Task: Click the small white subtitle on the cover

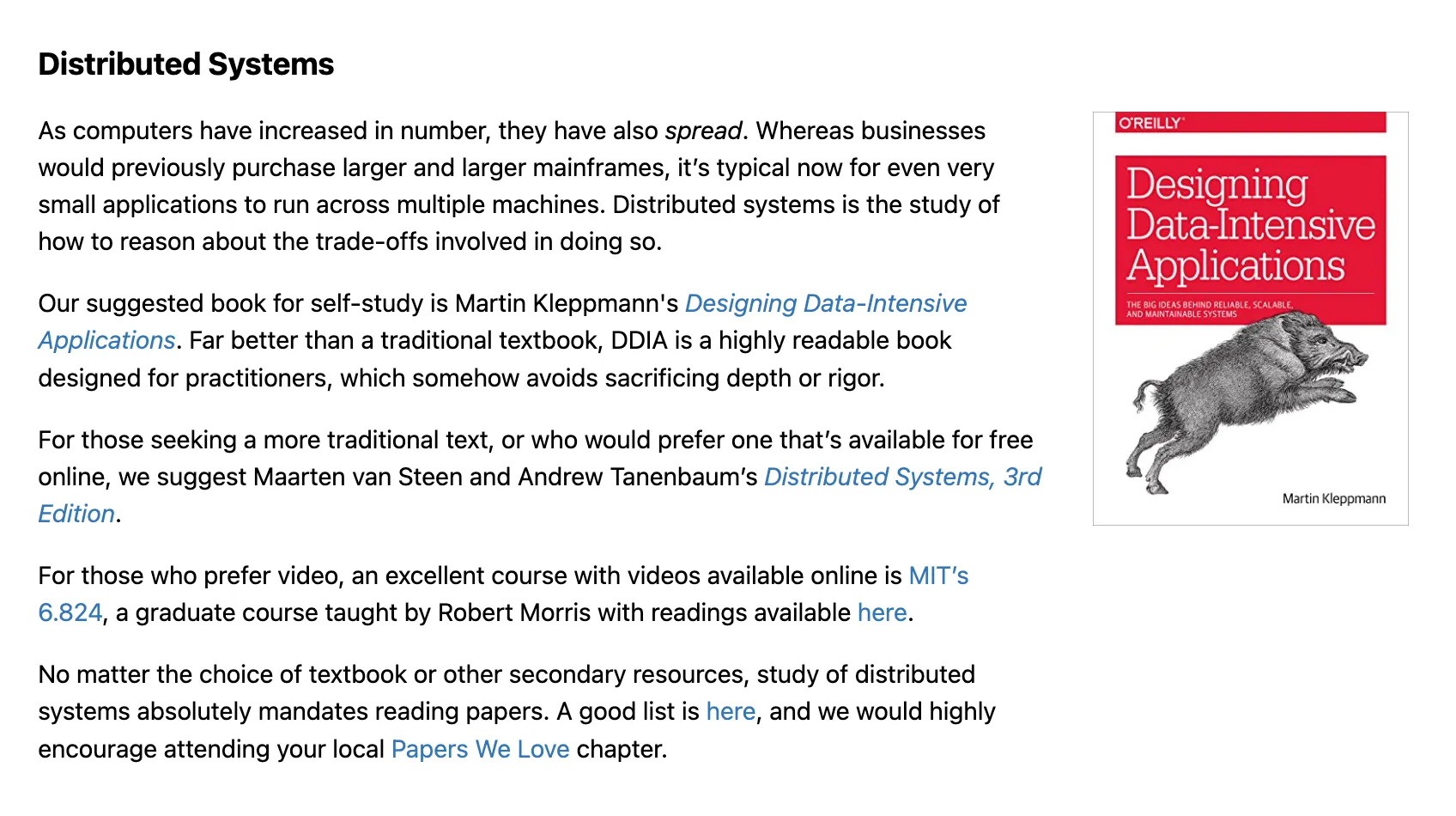Action: (1209, 310)
